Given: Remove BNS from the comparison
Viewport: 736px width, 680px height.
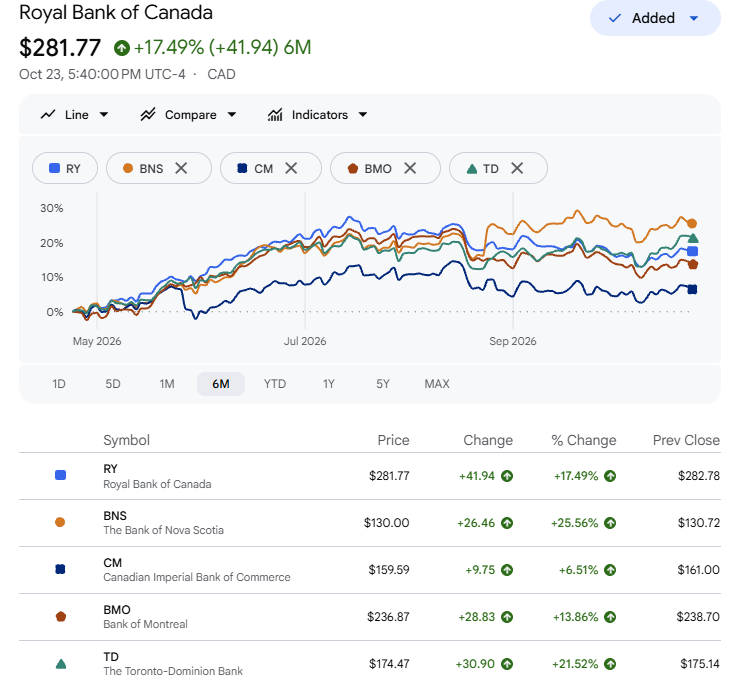Looking at the screenshot, I should pyautogui.click(x=181, y=168).
